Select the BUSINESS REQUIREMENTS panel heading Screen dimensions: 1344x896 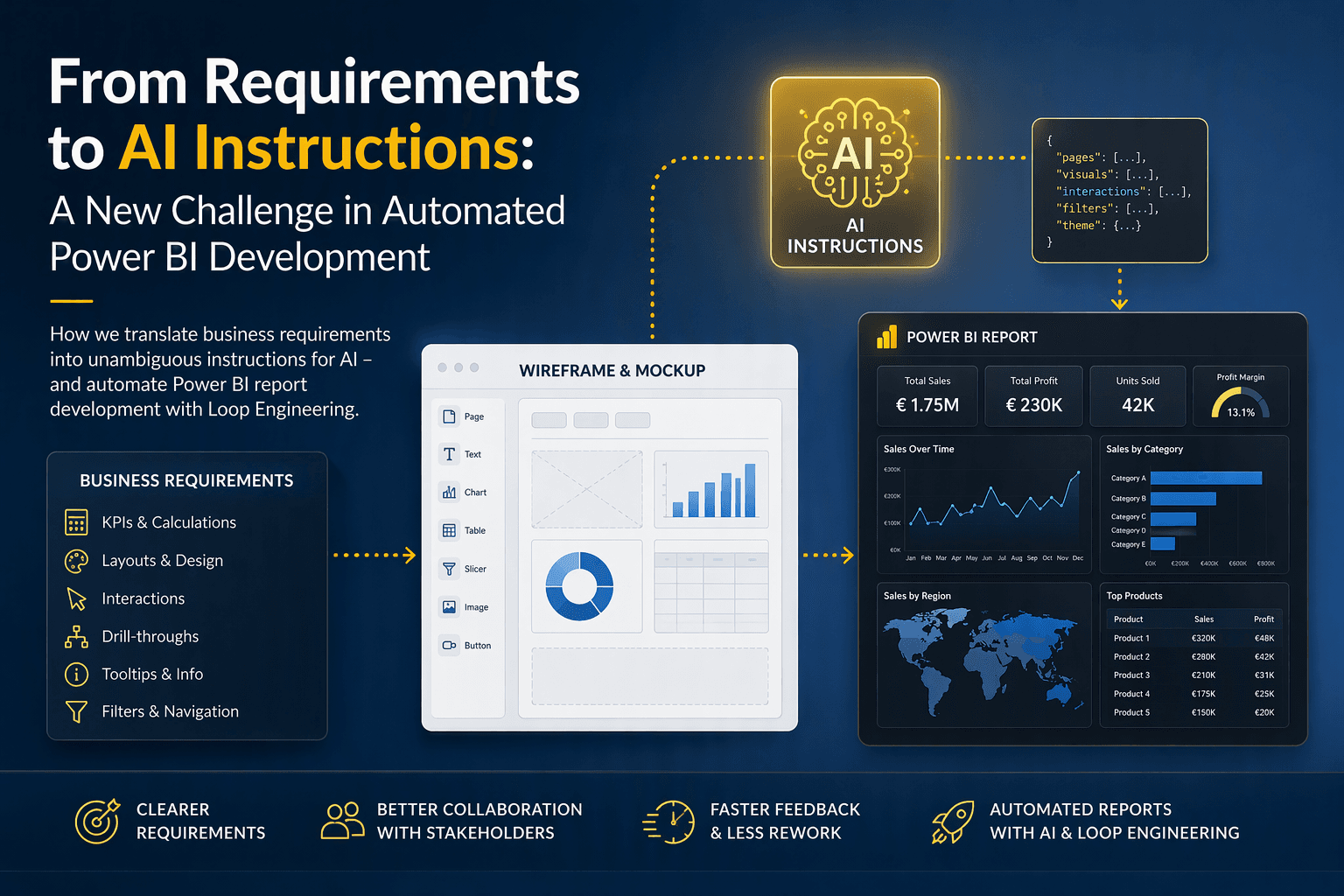[186, 480]
